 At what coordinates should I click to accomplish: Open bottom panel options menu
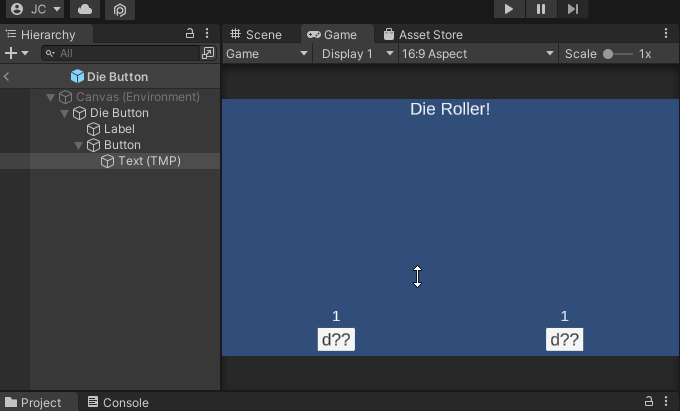[x=666, y=401]
